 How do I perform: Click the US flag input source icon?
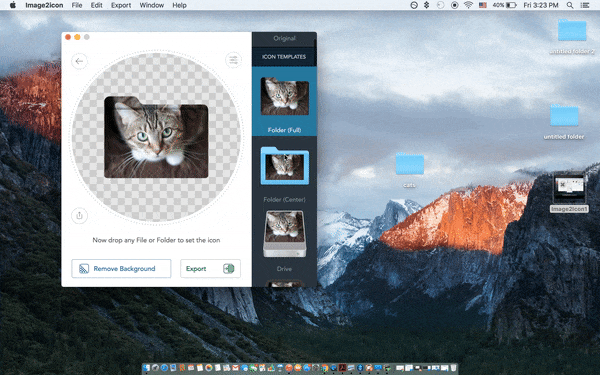click(x=483, y=5)
